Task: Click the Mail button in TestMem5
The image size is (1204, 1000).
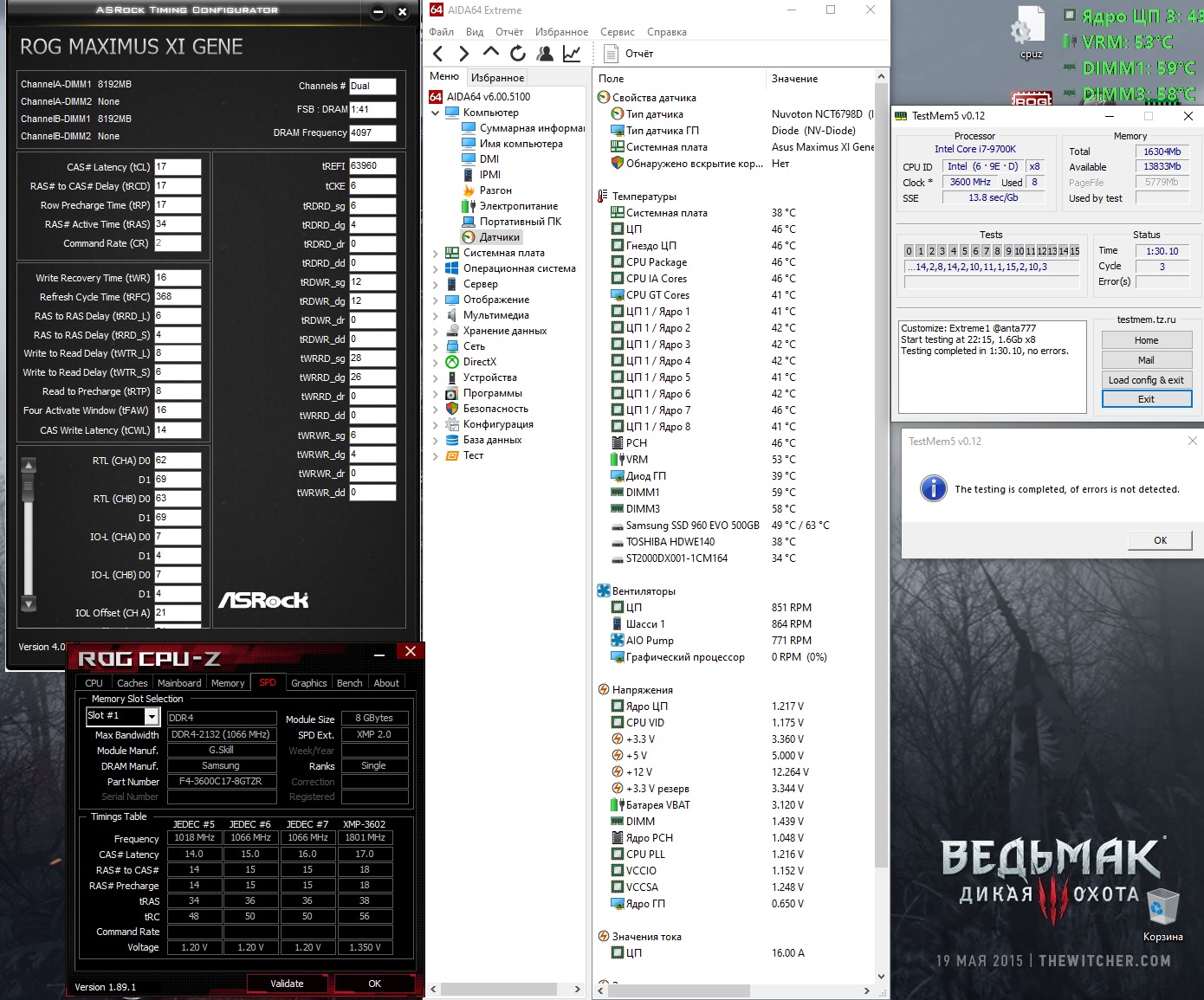Action: (1147, 360)
